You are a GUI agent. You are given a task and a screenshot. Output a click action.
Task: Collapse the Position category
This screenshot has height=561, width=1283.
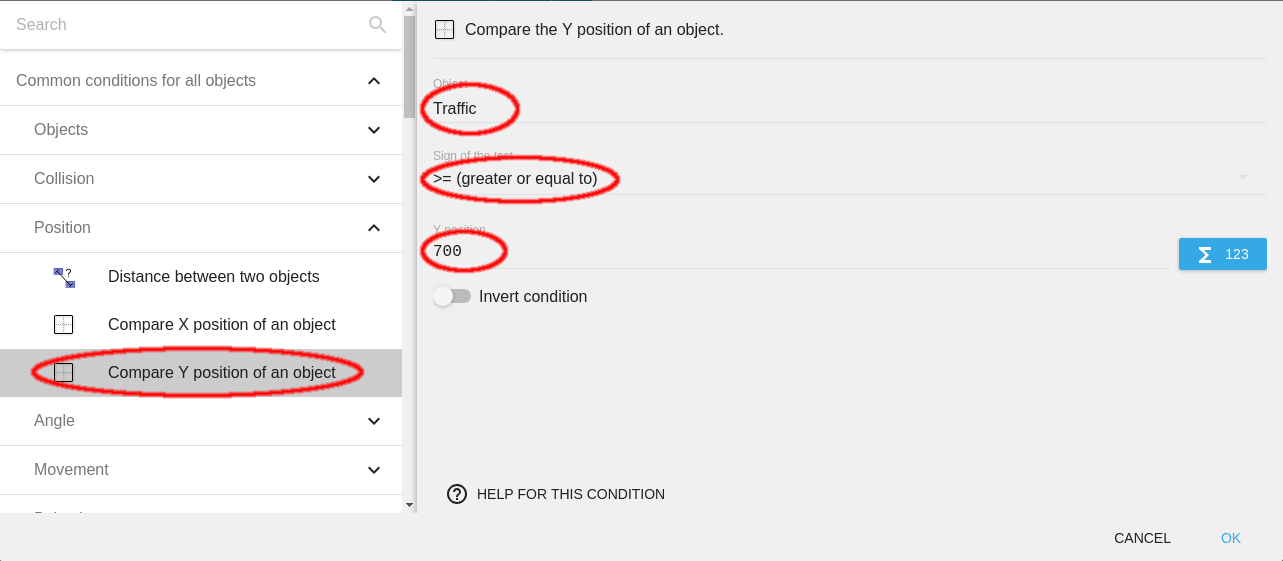point(373,228)
